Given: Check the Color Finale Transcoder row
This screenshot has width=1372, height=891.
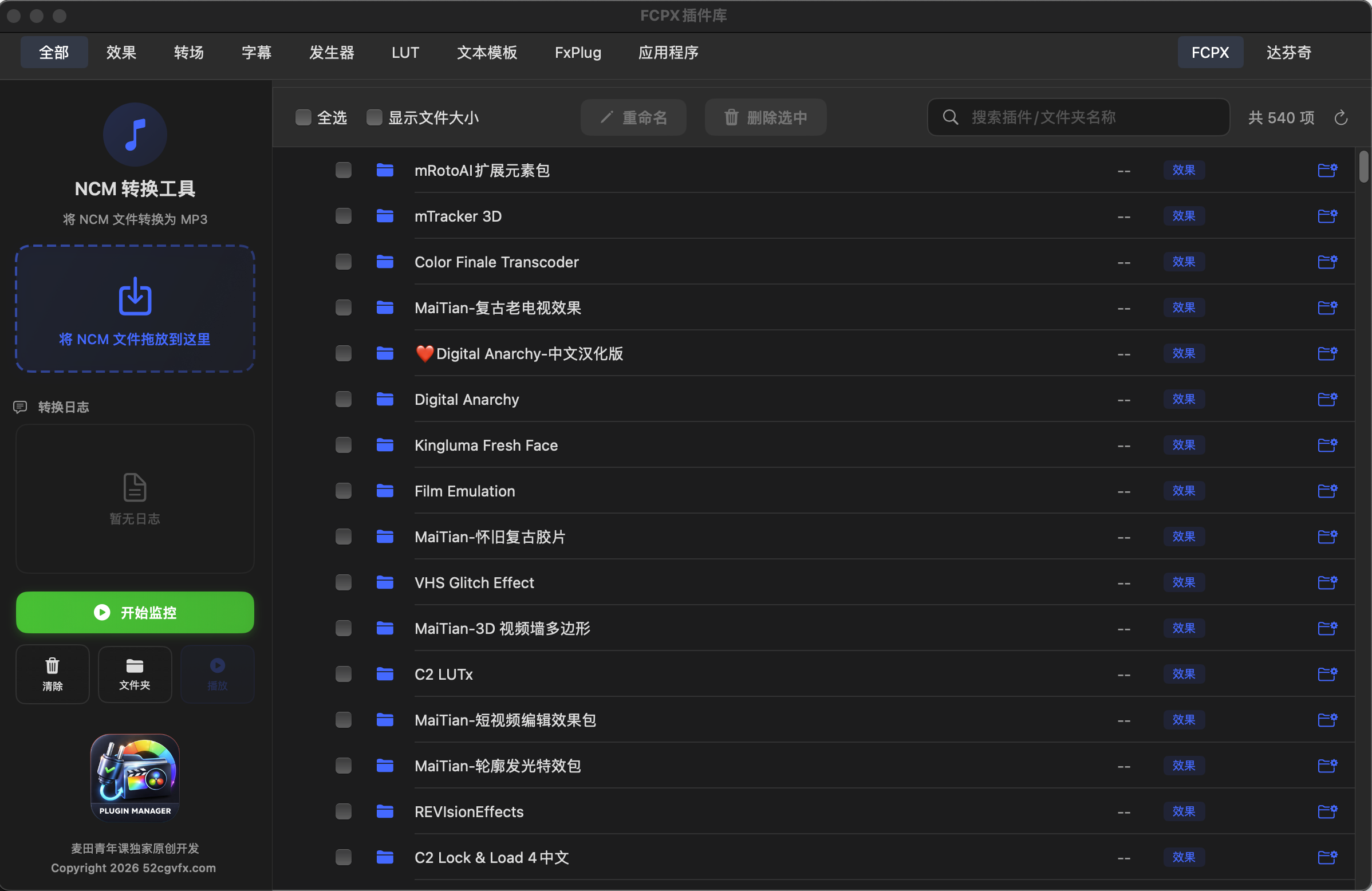Looking at the screenshot, I should coord(344,262).
